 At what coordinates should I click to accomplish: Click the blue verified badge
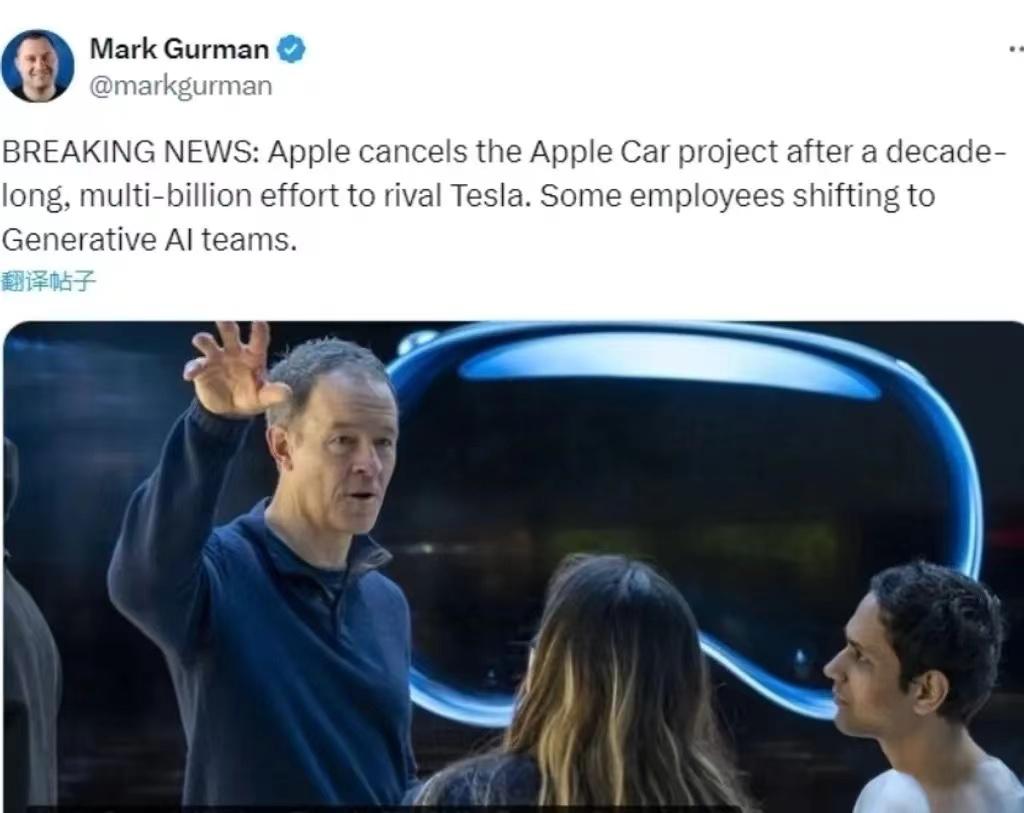(x=291, y=49)
